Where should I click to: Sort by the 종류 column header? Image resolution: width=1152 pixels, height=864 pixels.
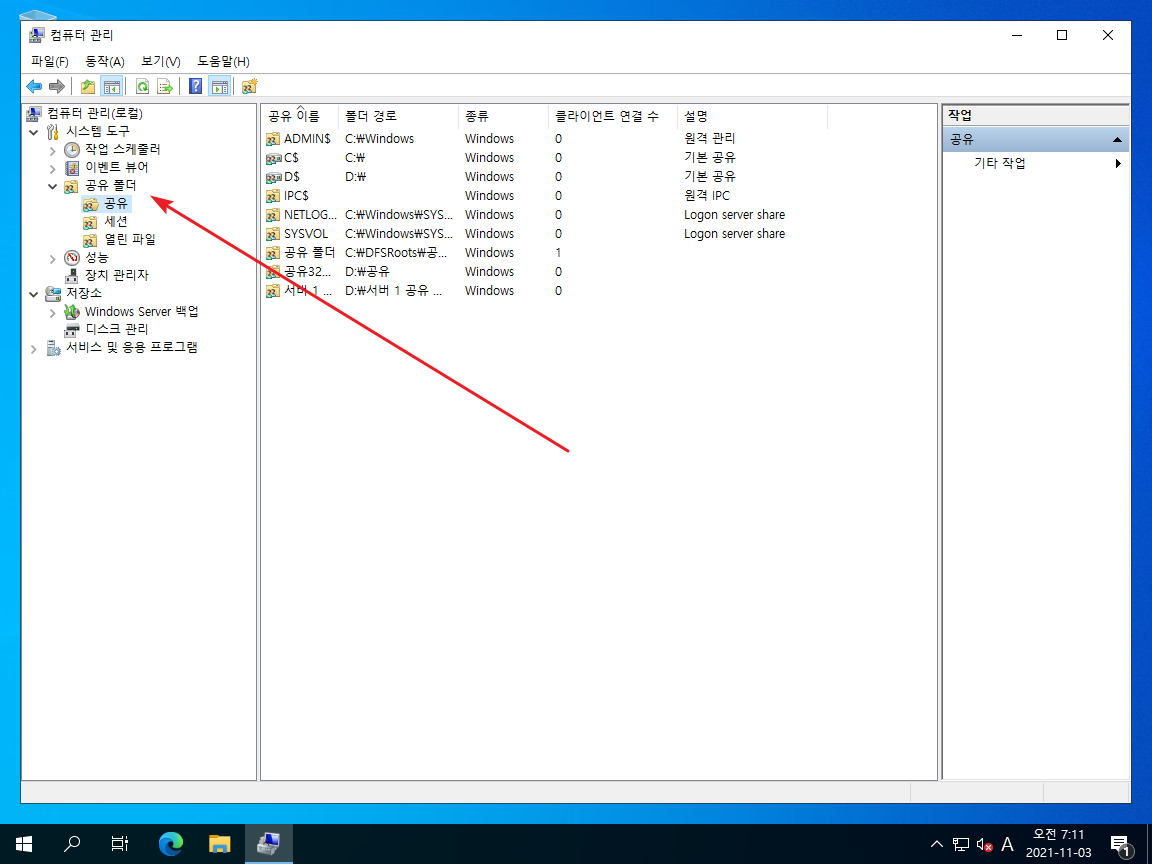coord(503,116)
